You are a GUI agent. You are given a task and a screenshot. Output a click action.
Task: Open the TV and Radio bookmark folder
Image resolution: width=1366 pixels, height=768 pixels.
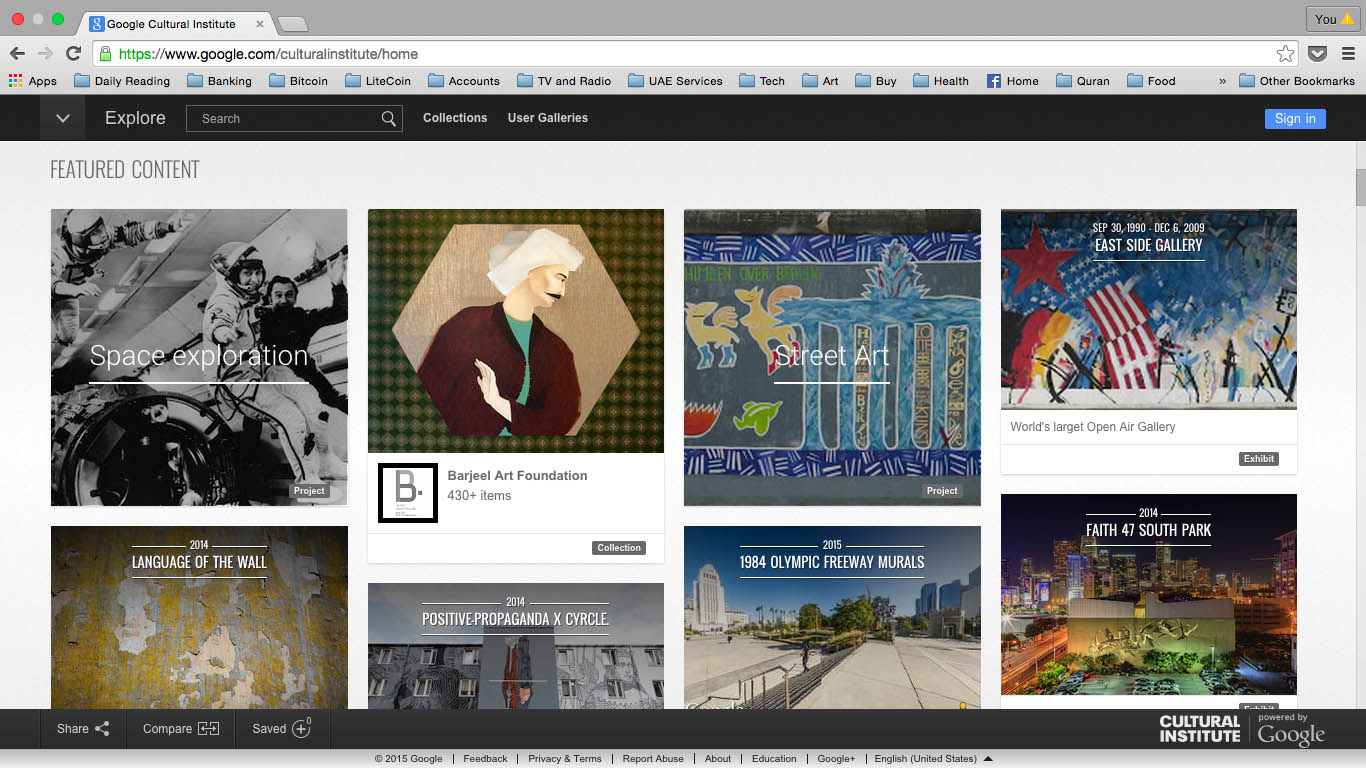[564, 81]
